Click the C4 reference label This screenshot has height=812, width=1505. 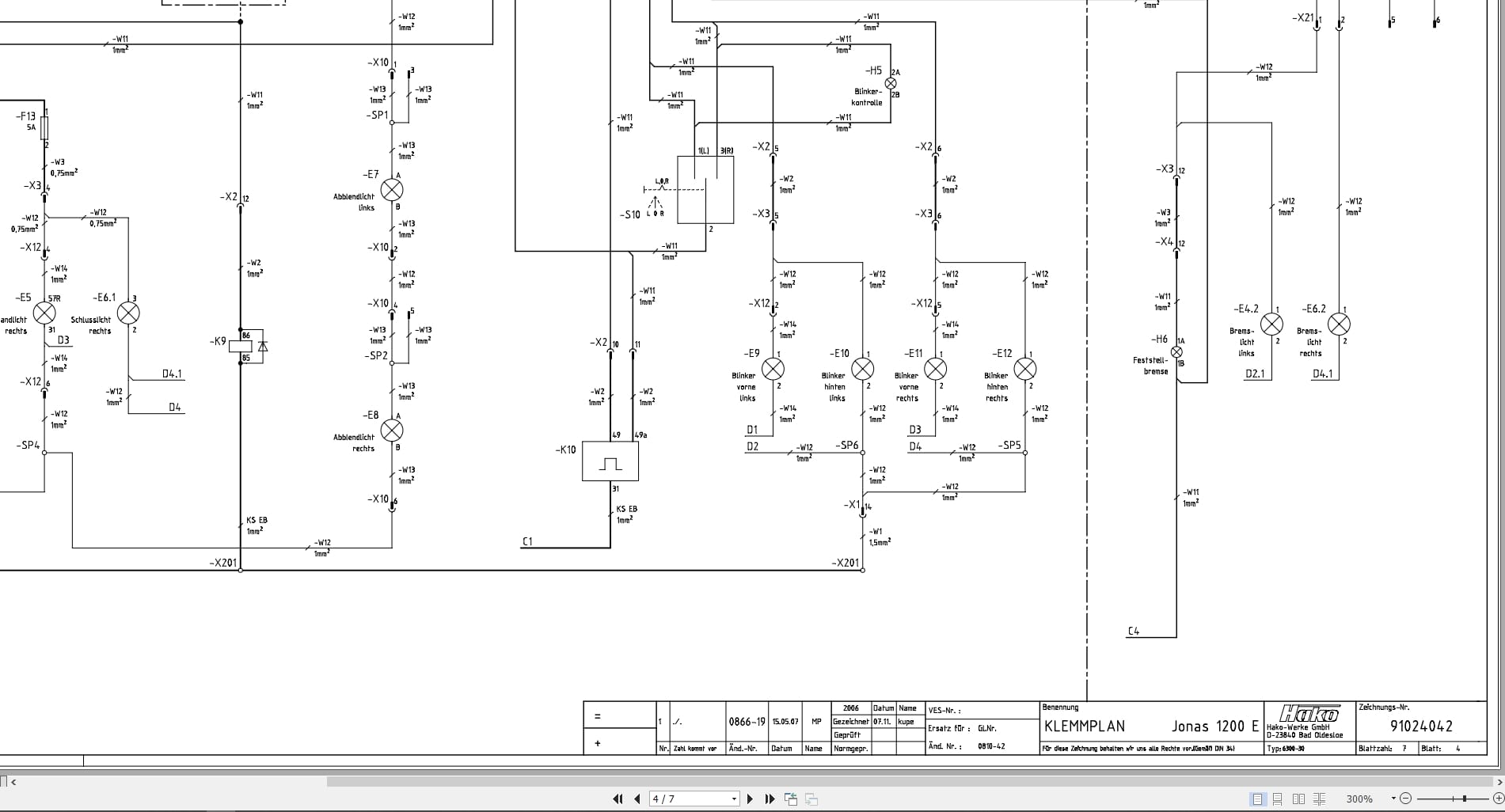[x=1134, y=631]
